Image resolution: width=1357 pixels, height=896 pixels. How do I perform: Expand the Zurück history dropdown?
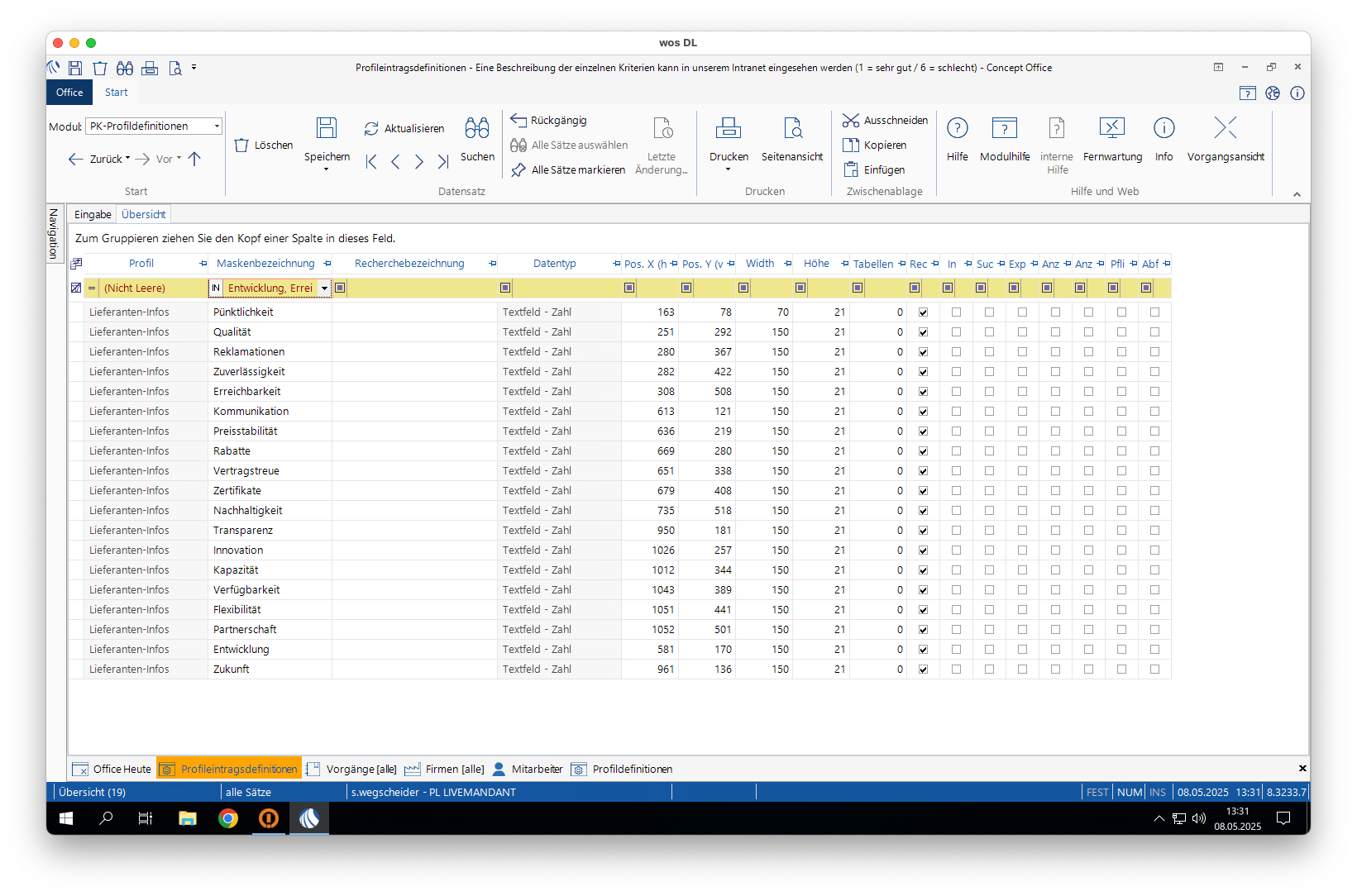click(x=128, y=158)
